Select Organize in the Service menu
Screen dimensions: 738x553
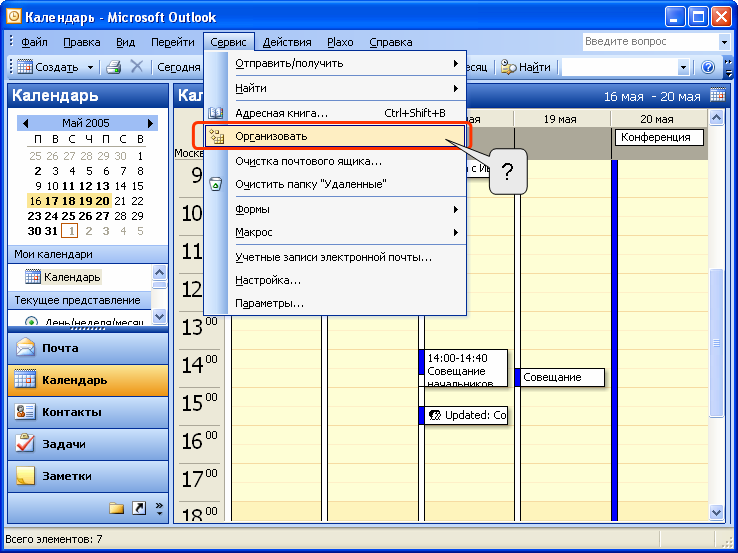tap(335, 136)
